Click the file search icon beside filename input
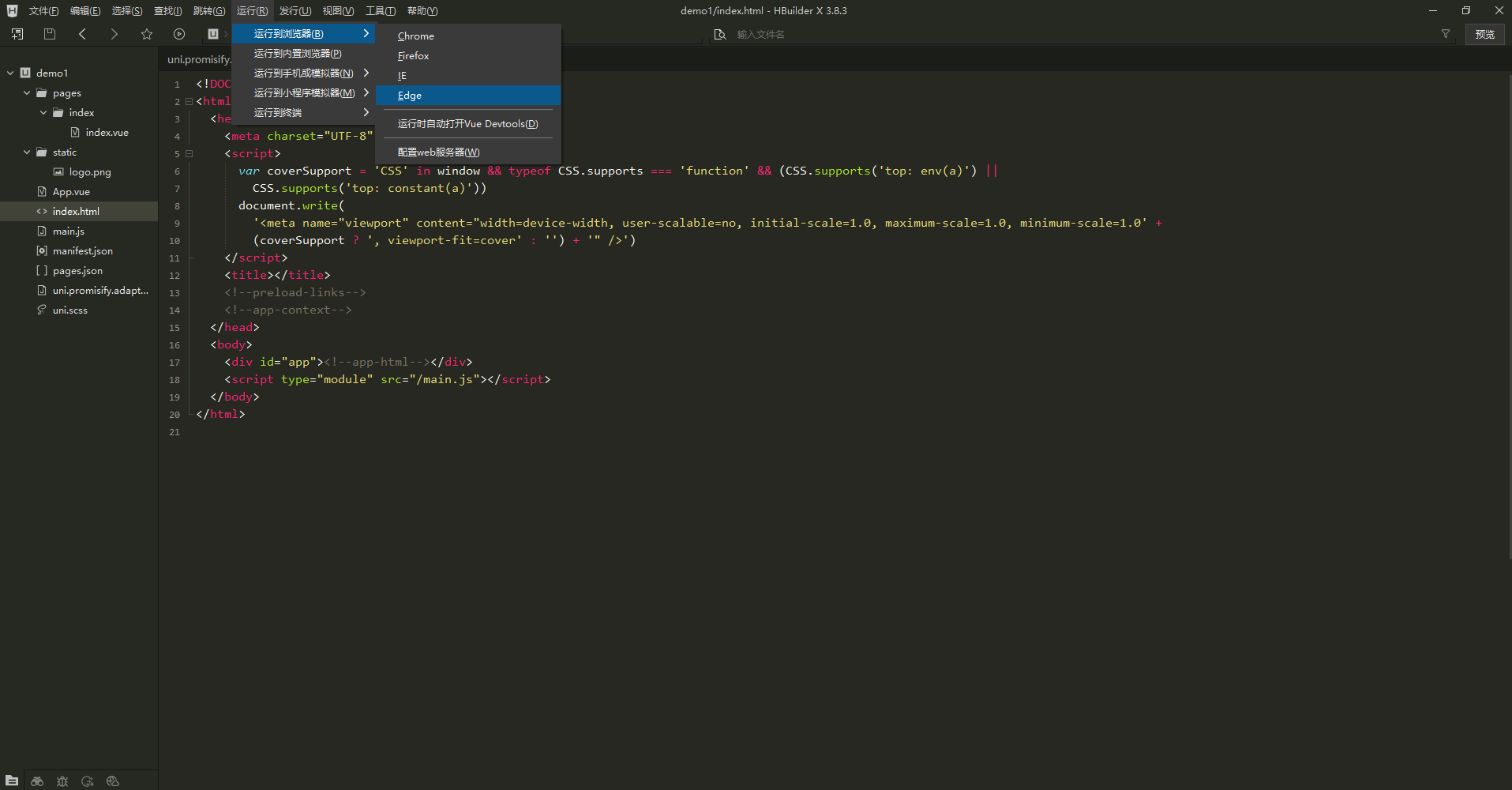Image resolution: width=1512 pixels, height=790 pixels. pyautogui.click(x=719, y=34)
